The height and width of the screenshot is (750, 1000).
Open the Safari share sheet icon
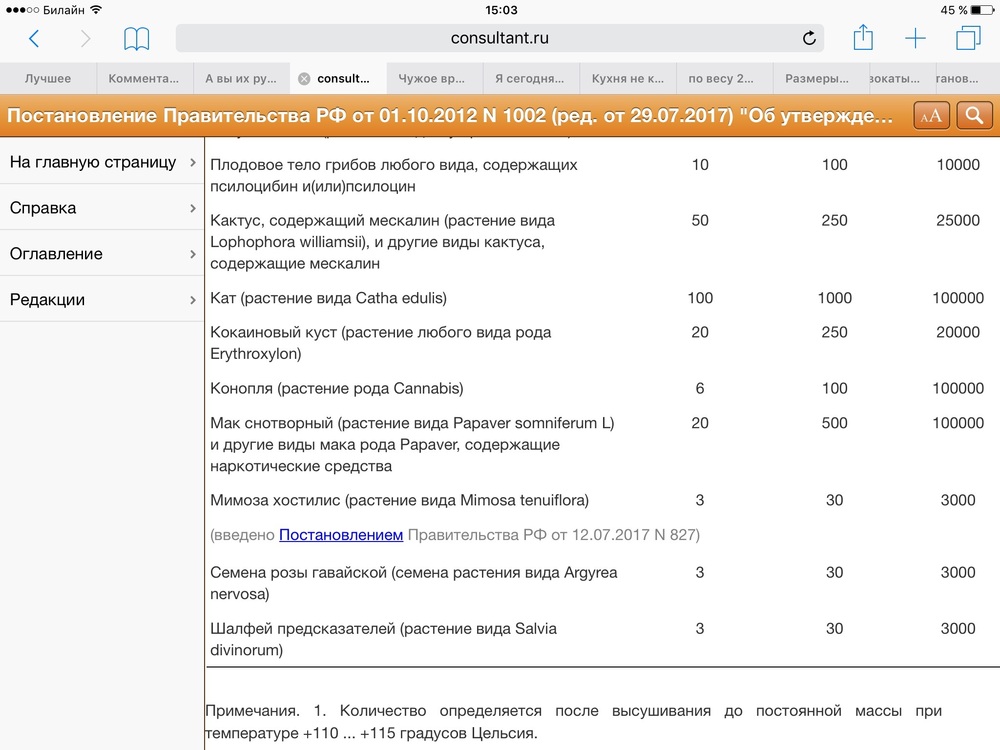pos(863,37)
